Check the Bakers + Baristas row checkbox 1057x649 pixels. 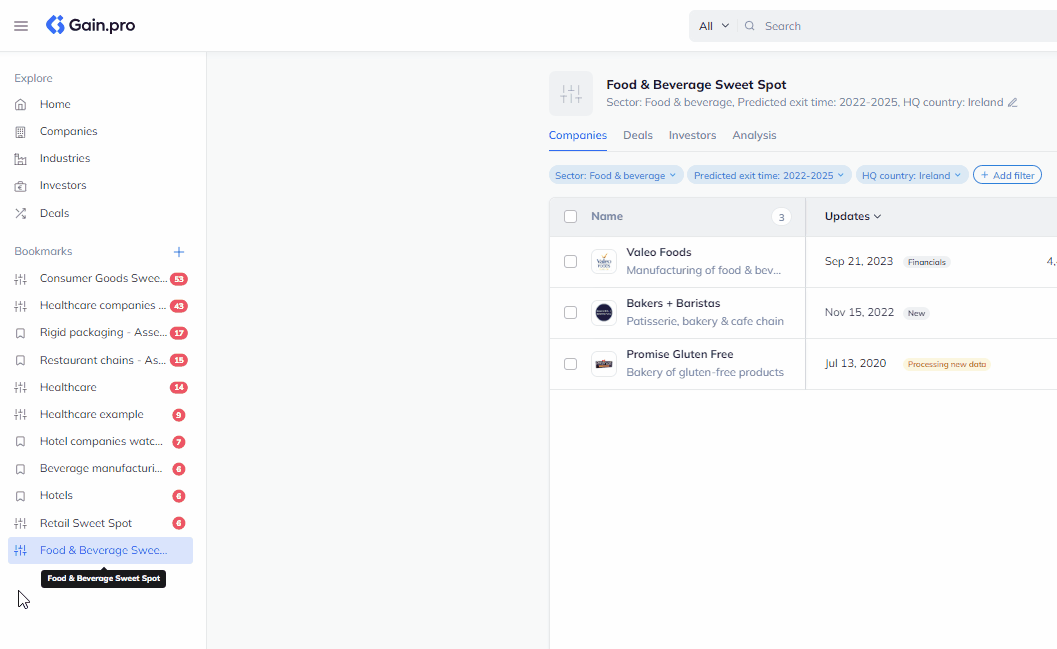tap(570, 313)
